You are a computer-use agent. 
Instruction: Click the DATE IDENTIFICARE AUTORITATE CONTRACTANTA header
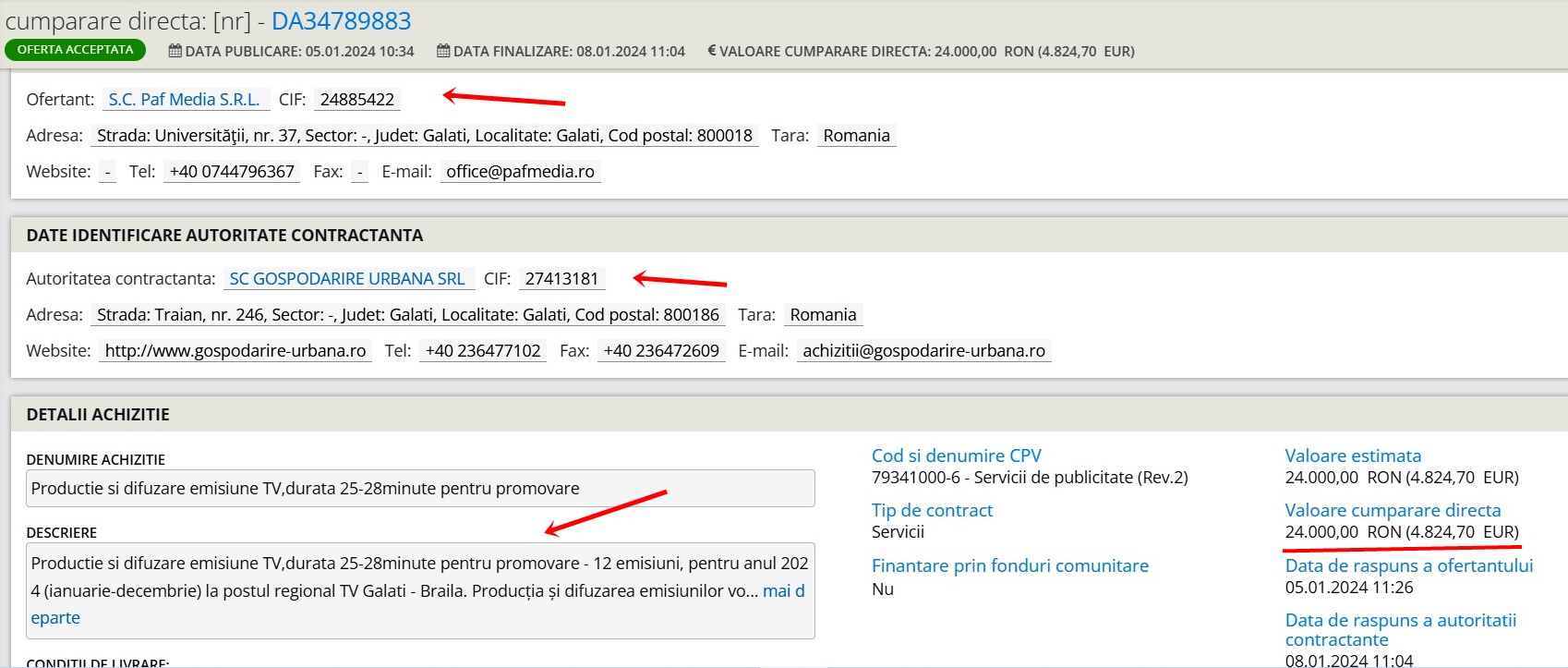coord(224,236)
